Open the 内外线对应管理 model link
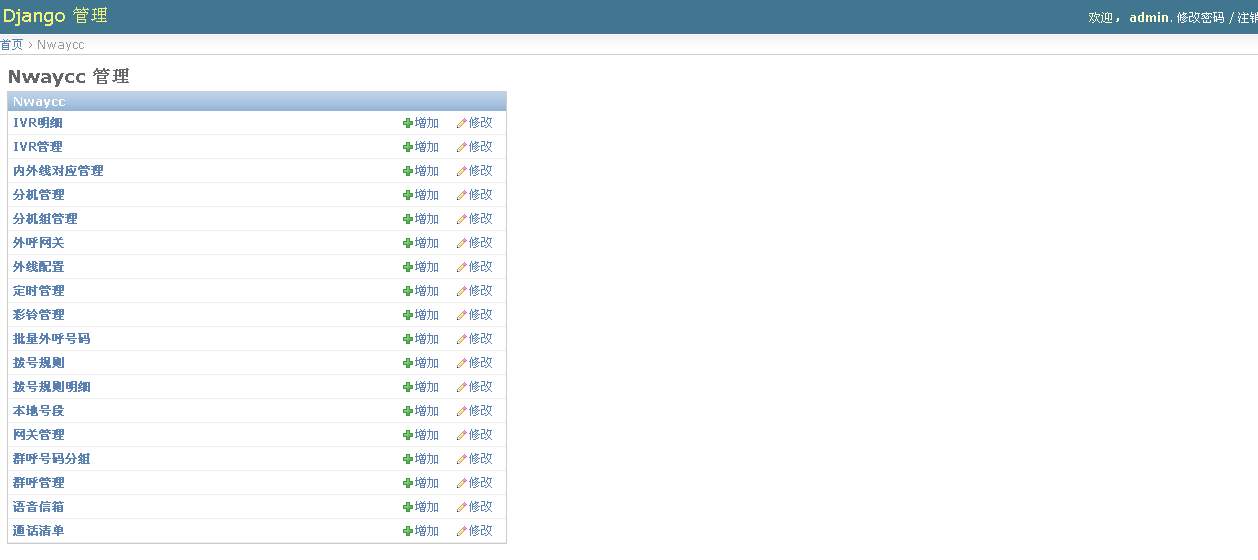 58,171
